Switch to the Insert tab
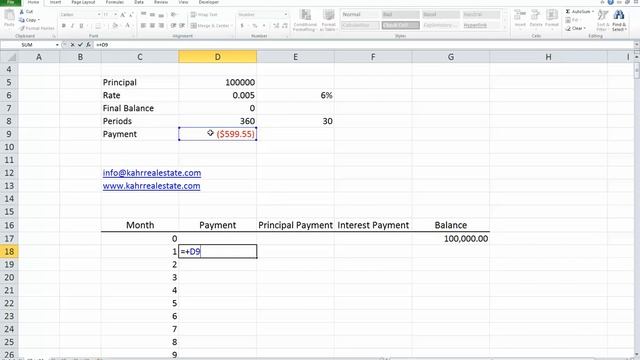This screenshot has width=640, height=360. [56, 2]
